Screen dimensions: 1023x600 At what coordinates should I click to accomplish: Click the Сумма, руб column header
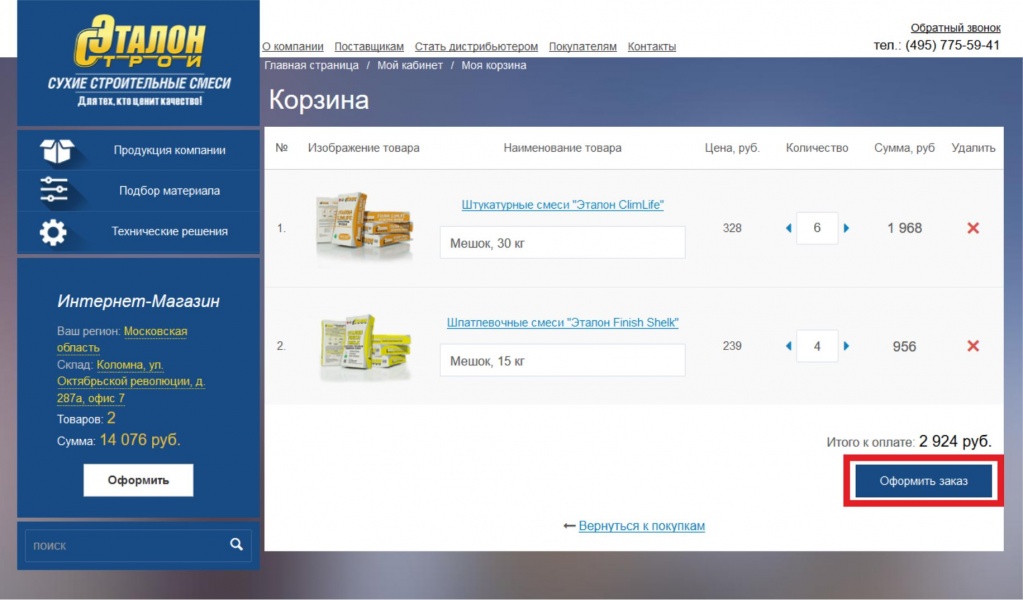pos(904,148)
